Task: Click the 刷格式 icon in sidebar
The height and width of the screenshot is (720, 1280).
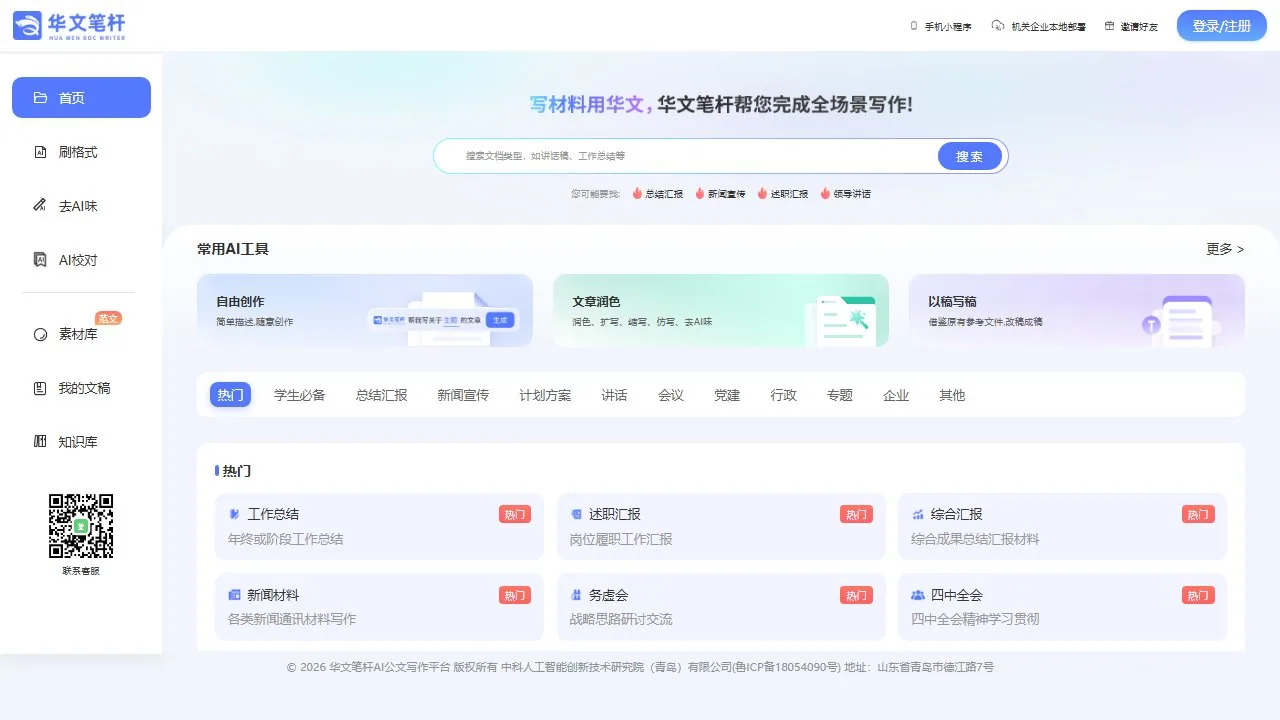Action: click(x=40, y=152)
